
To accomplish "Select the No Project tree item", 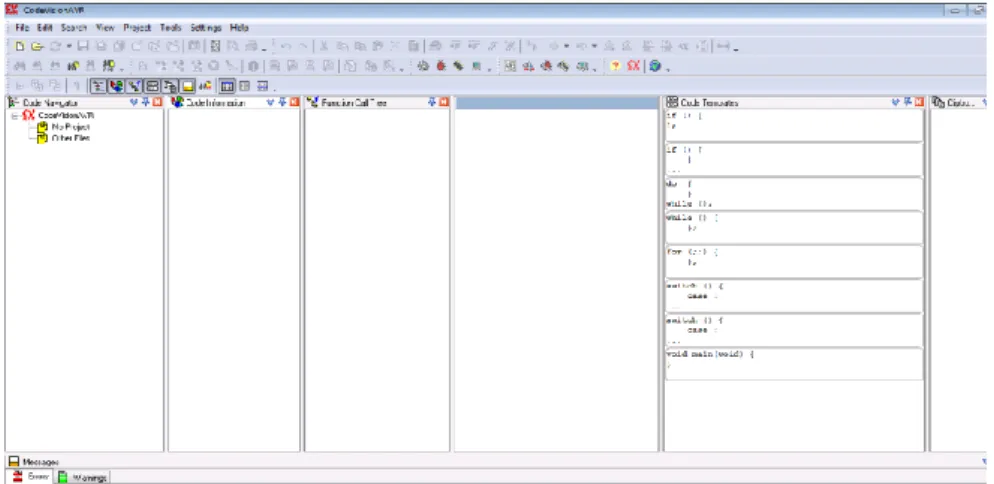I will point(70,127).
